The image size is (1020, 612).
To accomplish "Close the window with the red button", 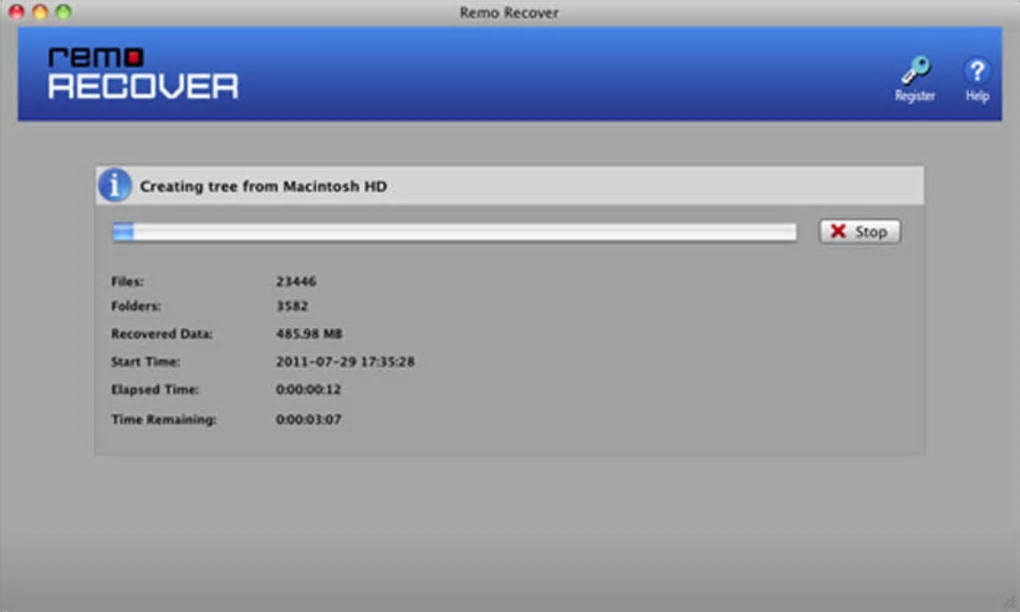I will click(x=17, y=12).
